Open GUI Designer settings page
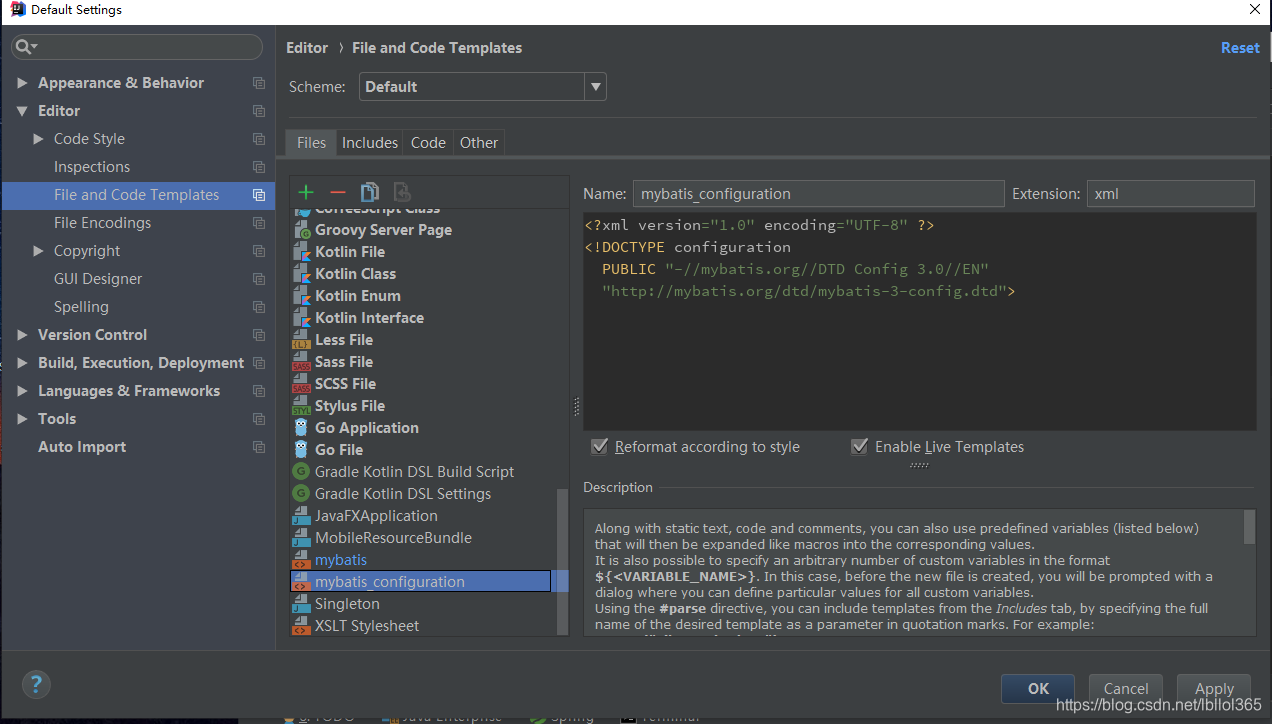The image size is (1272, 724). click(x=98, y=279)
